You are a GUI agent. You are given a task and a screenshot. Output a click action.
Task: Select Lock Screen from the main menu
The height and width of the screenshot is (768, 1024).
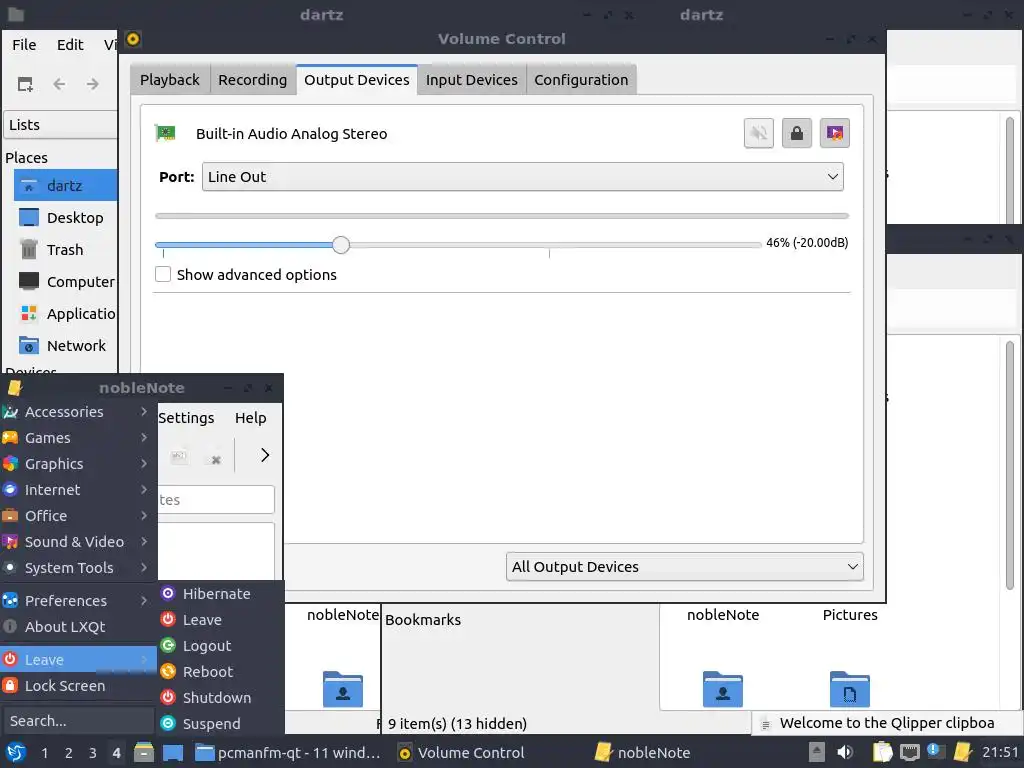pyautogui.click(x=78, y=686)
